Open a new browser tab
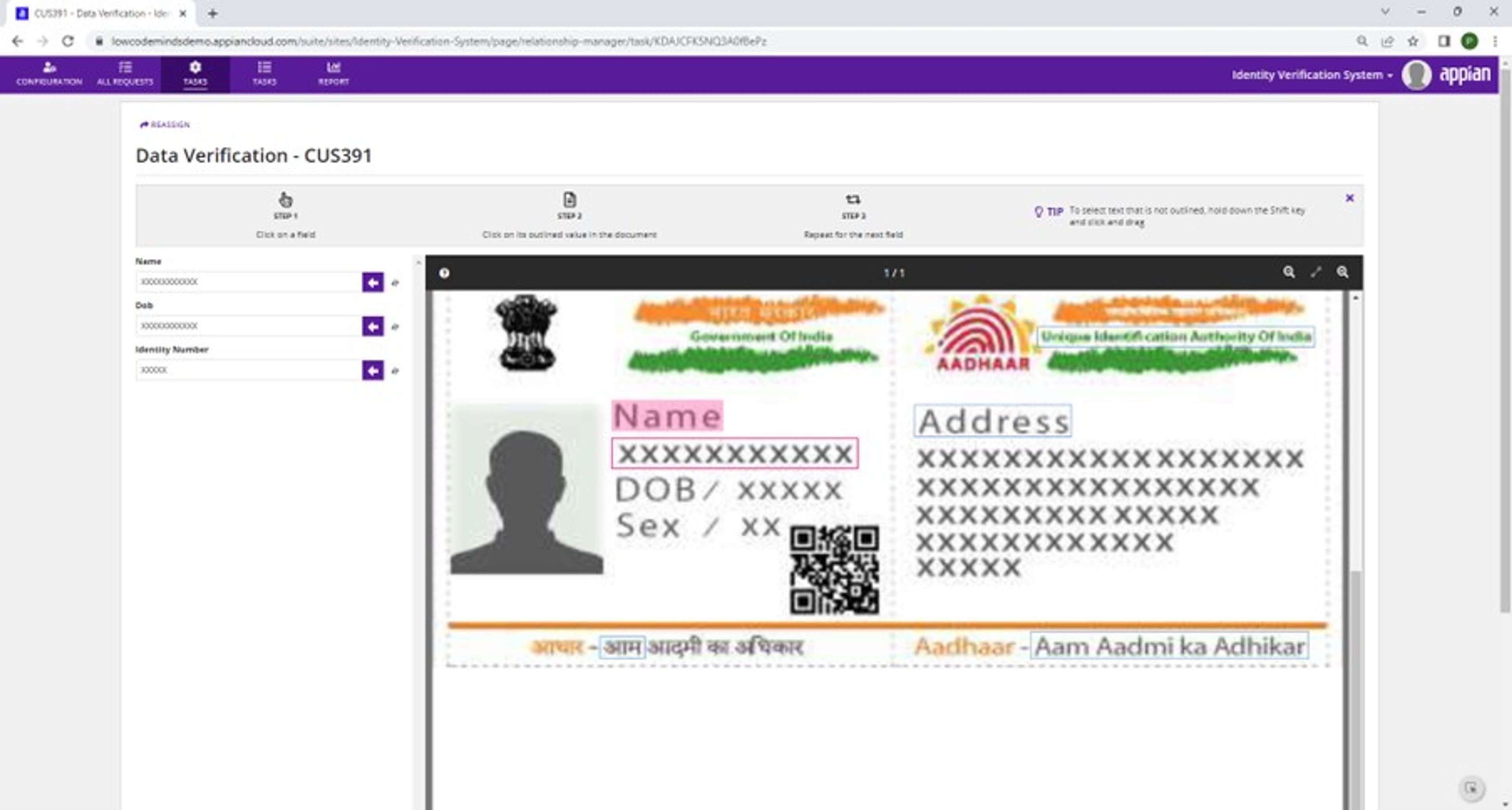The width and height of the screenshot is (1512, 810). (x=213, y=13)
